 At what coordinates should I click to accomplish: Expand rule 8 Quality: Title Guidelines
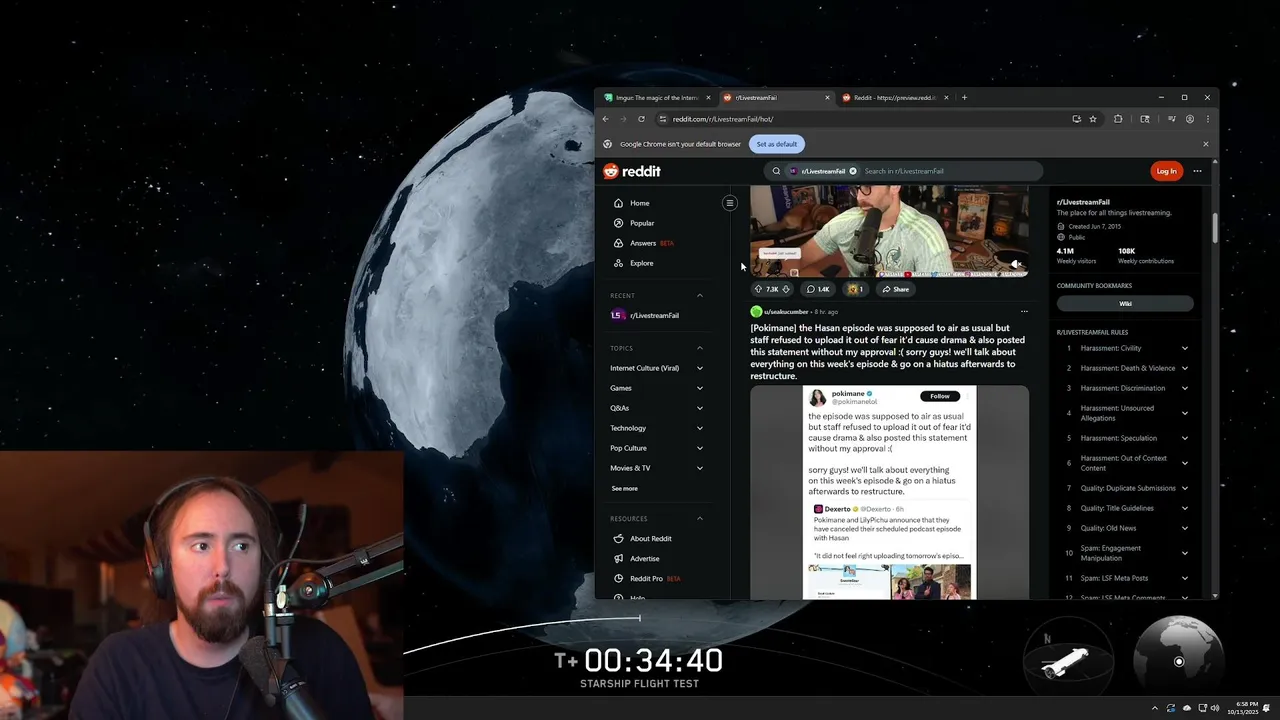[x=1185, y=508]
